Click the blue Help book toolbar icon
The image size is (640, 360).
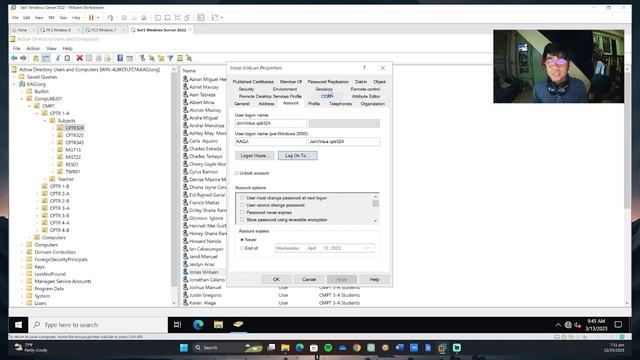120,58
